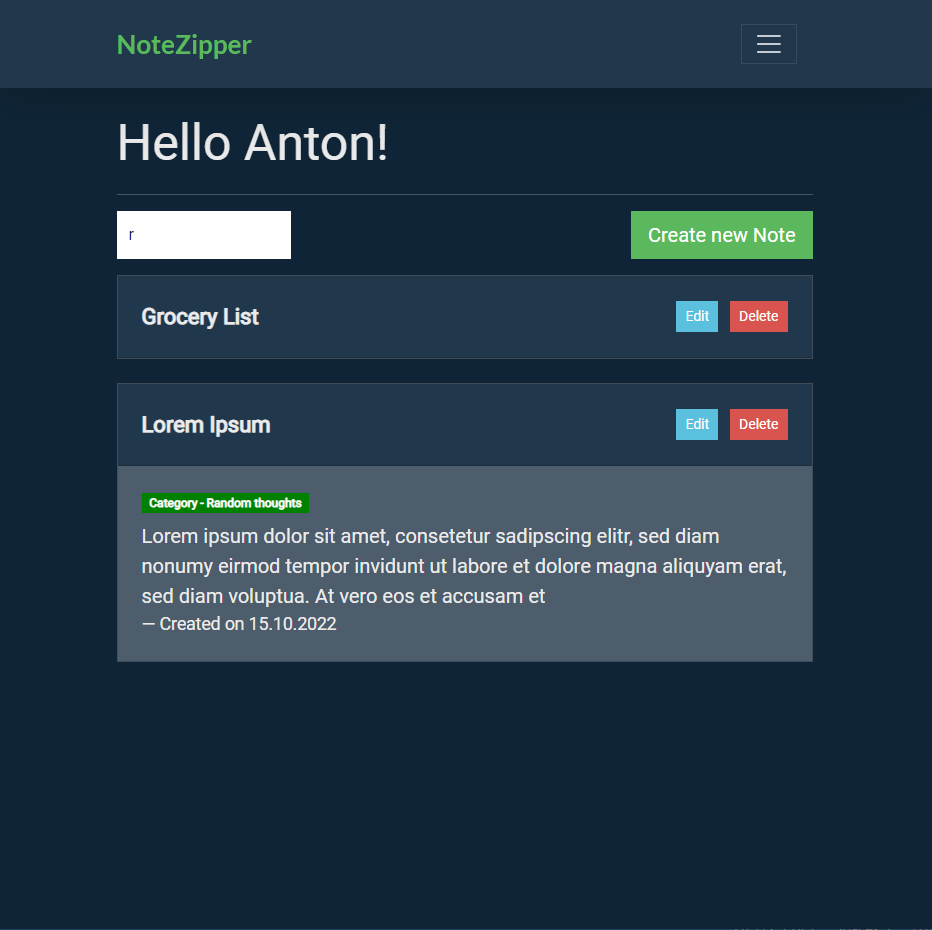Delete the Lorem Ipsum note
This screenshot has height=930, width=932.
pyautogui.click(x=758, y=424)
